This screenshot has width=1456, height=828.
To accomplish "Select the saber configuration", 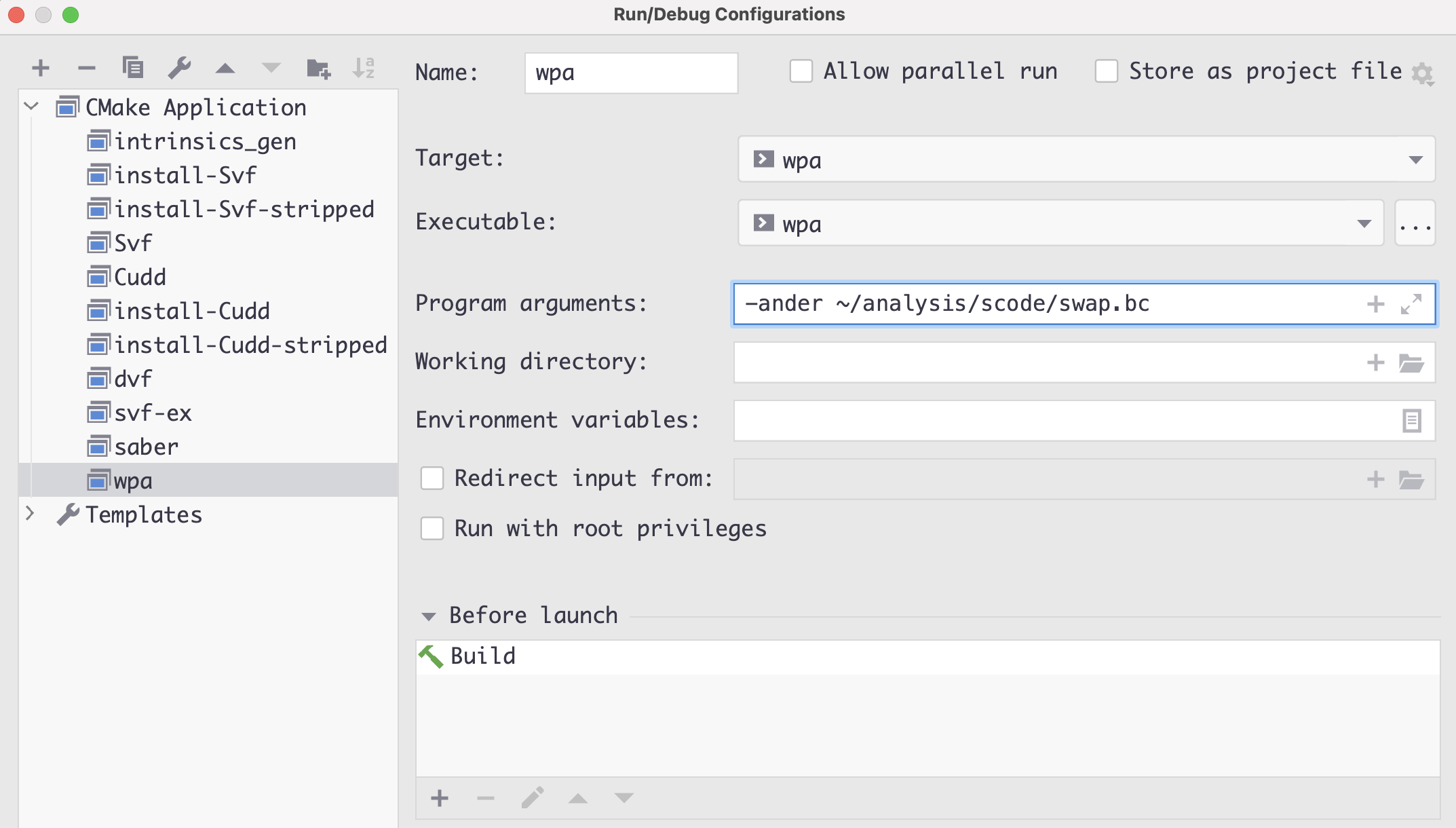I will [x=146, y=447].
